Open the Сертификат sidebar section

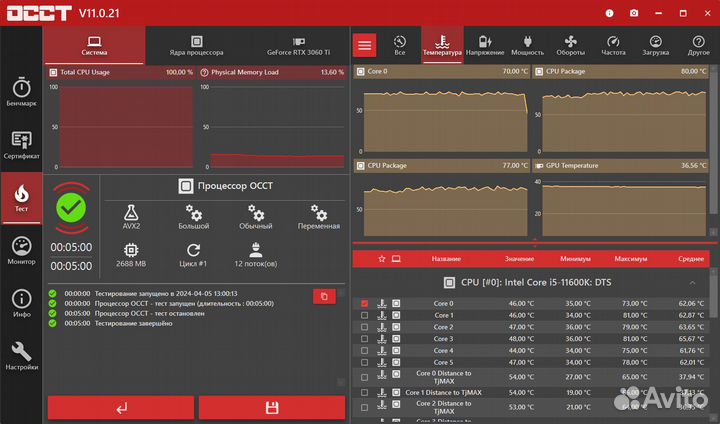21,145
